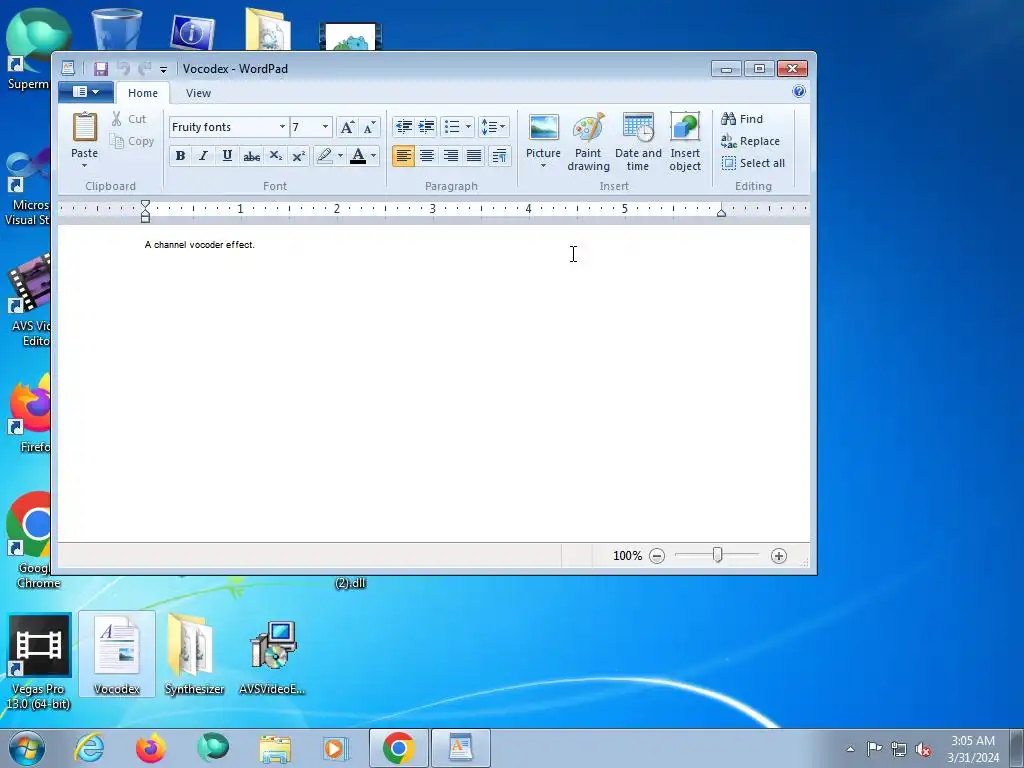Click Insert object icon
This screenshot has width=1024, height=768.
click(x=685, y=142)
